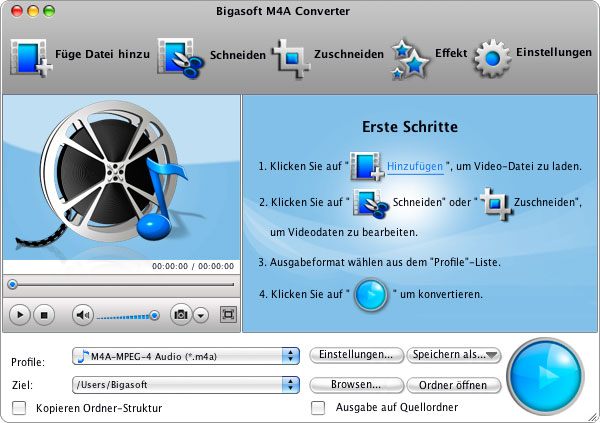
Task: Click the scissors icon in step 2
Action: (370, 203)
